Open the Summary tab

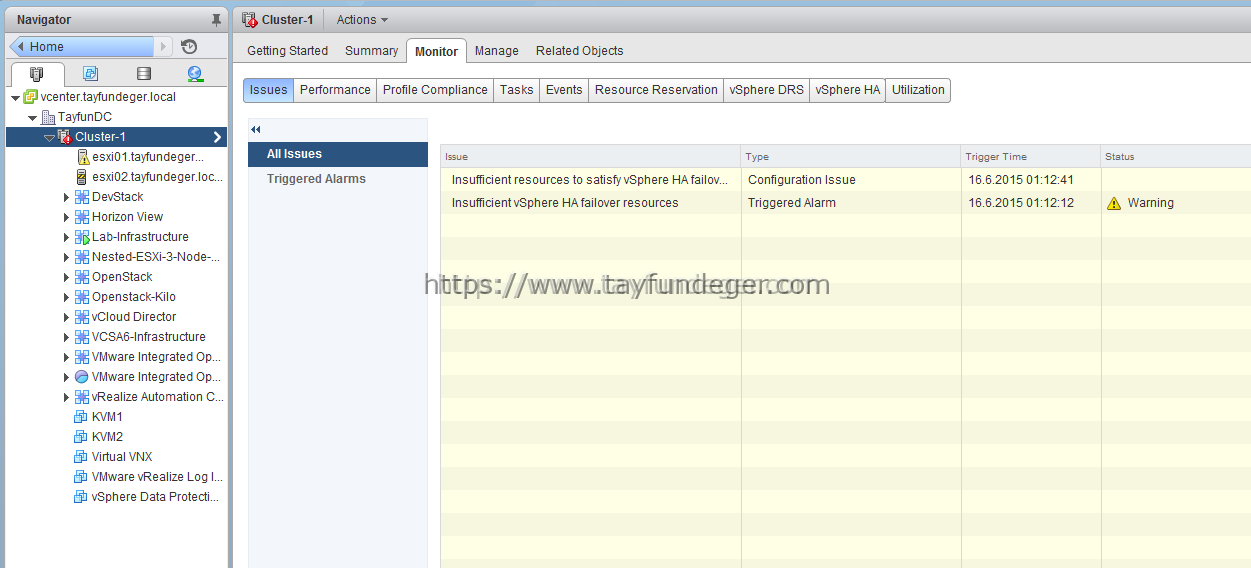371,51
